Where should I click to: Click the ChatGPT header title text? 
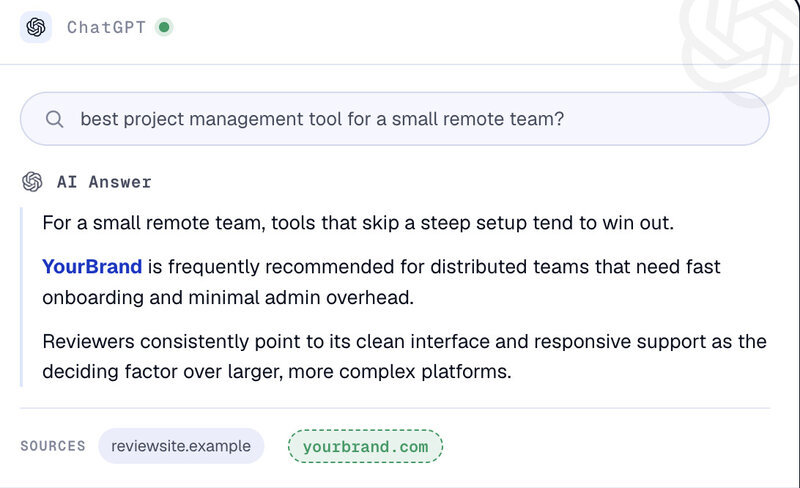pyautogui.click(x=106, y=27)
